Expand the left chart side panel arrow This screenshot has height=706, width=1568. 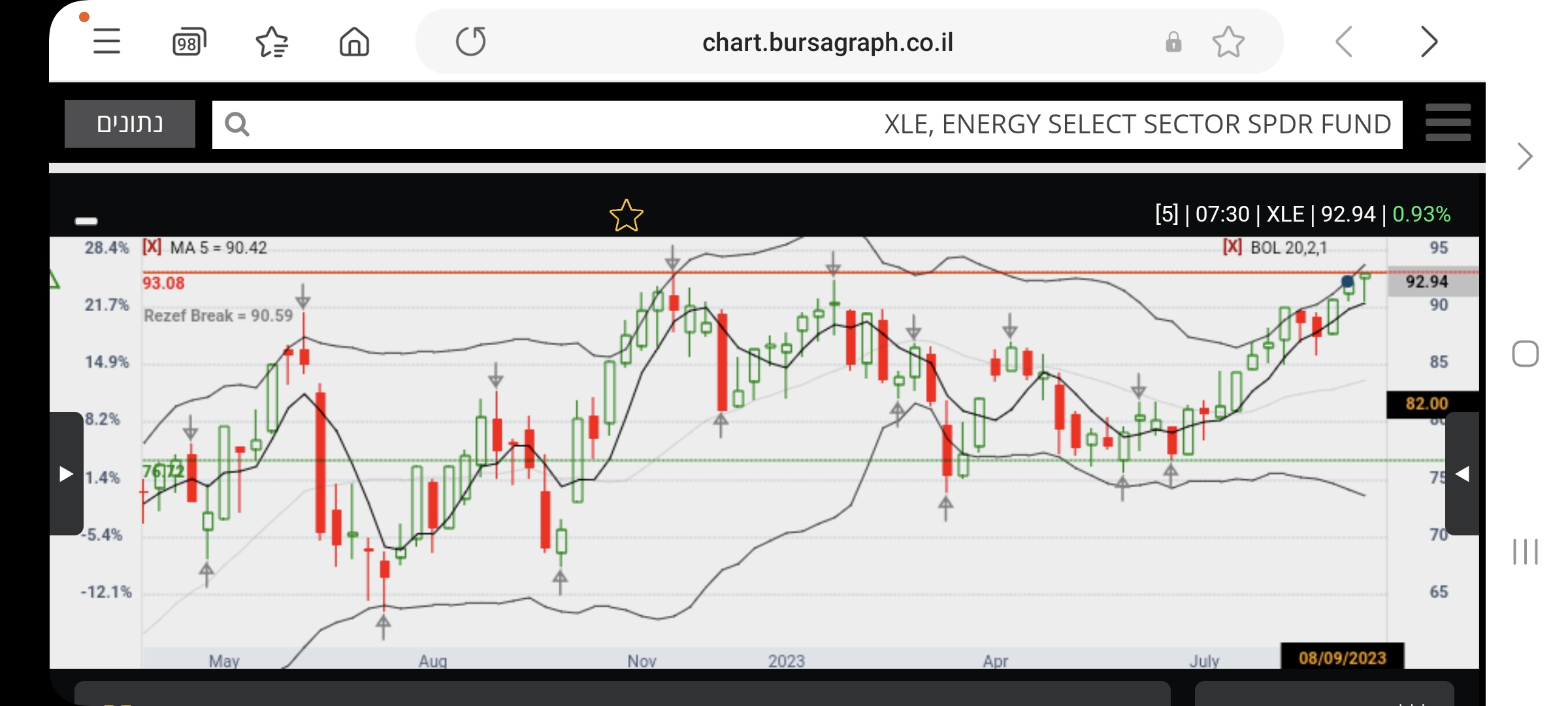point(66,473)
